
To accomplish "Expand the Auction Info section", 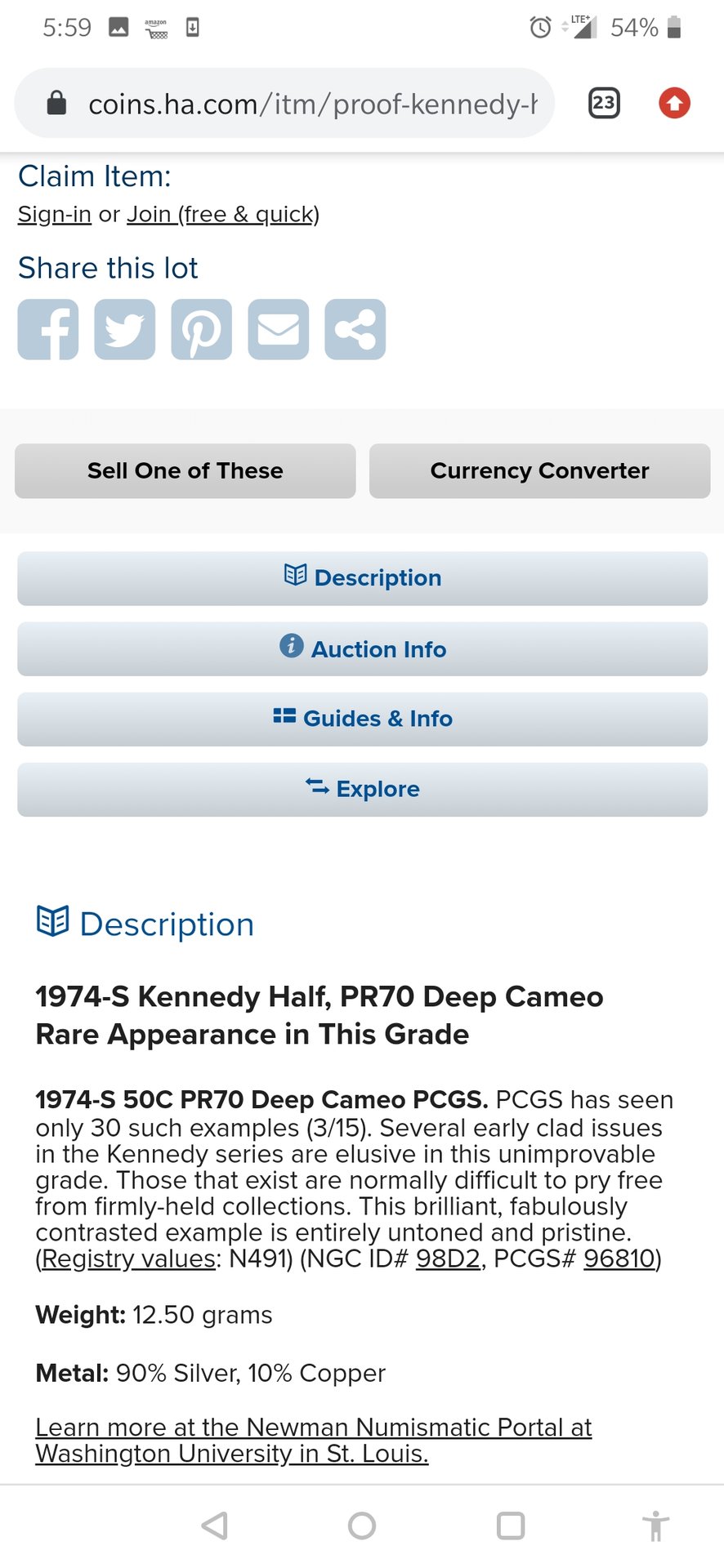I will coord(362,649).
